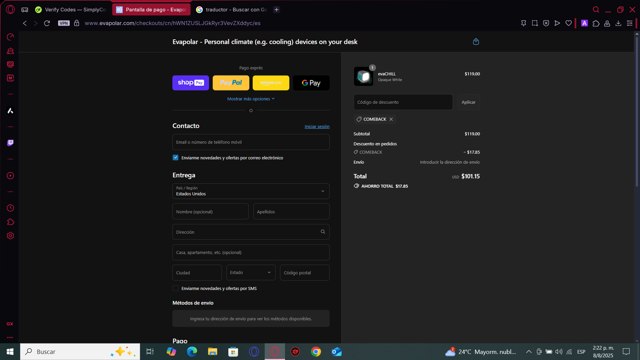Open GX Control speedometer in sidebar
Screen dimensions: 640x360
10,37
